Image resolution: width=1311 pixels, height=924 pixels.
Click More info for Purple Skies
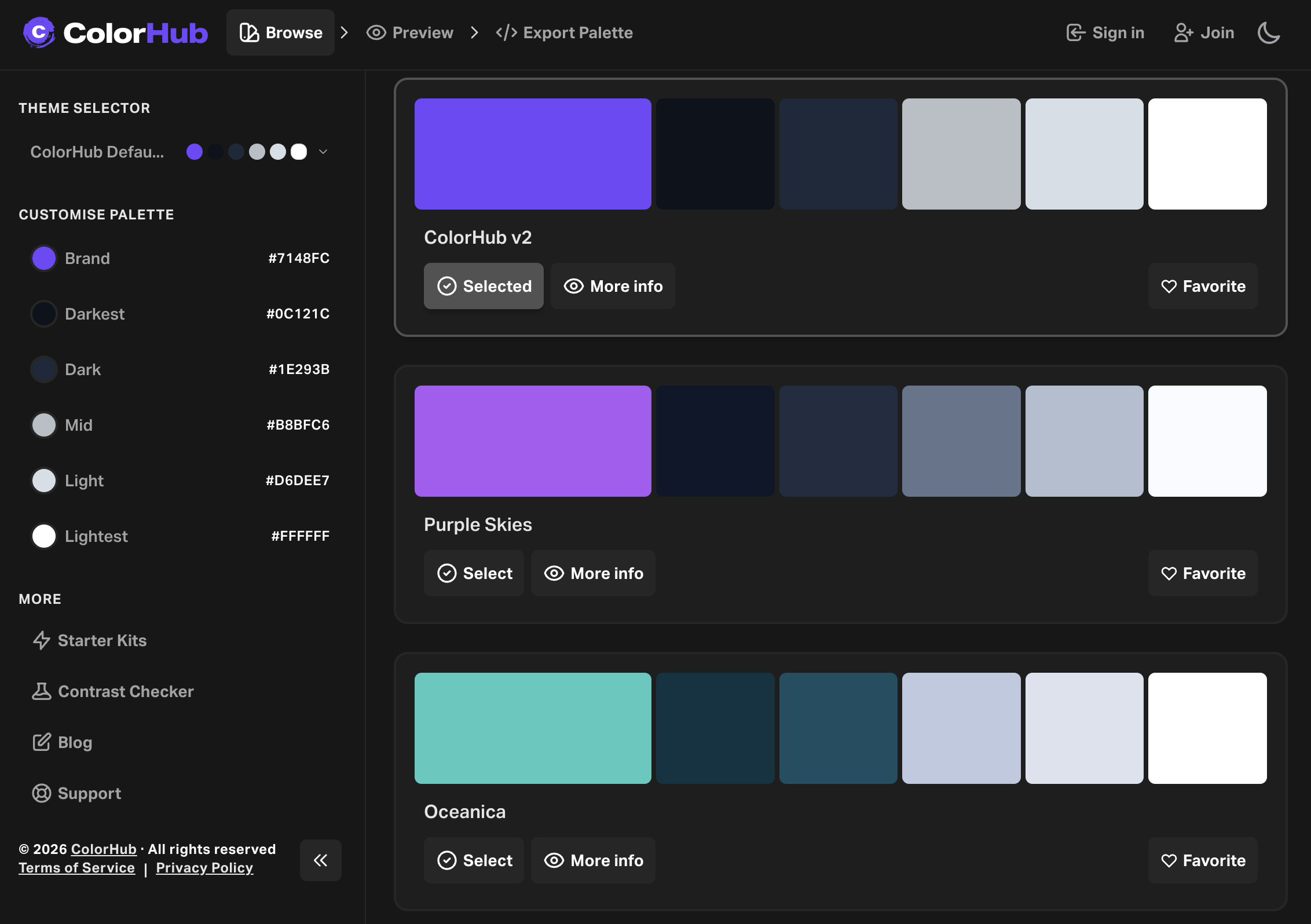593,573
